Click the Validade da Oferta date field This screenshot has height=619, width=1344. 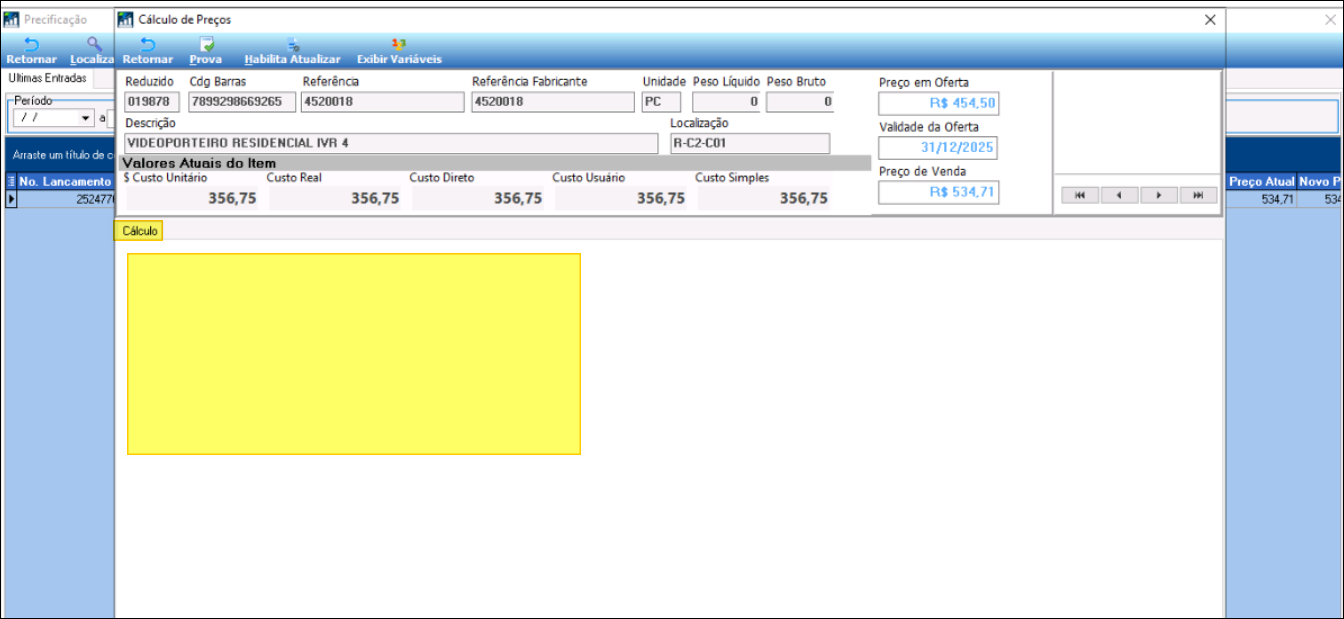[938, 148]
